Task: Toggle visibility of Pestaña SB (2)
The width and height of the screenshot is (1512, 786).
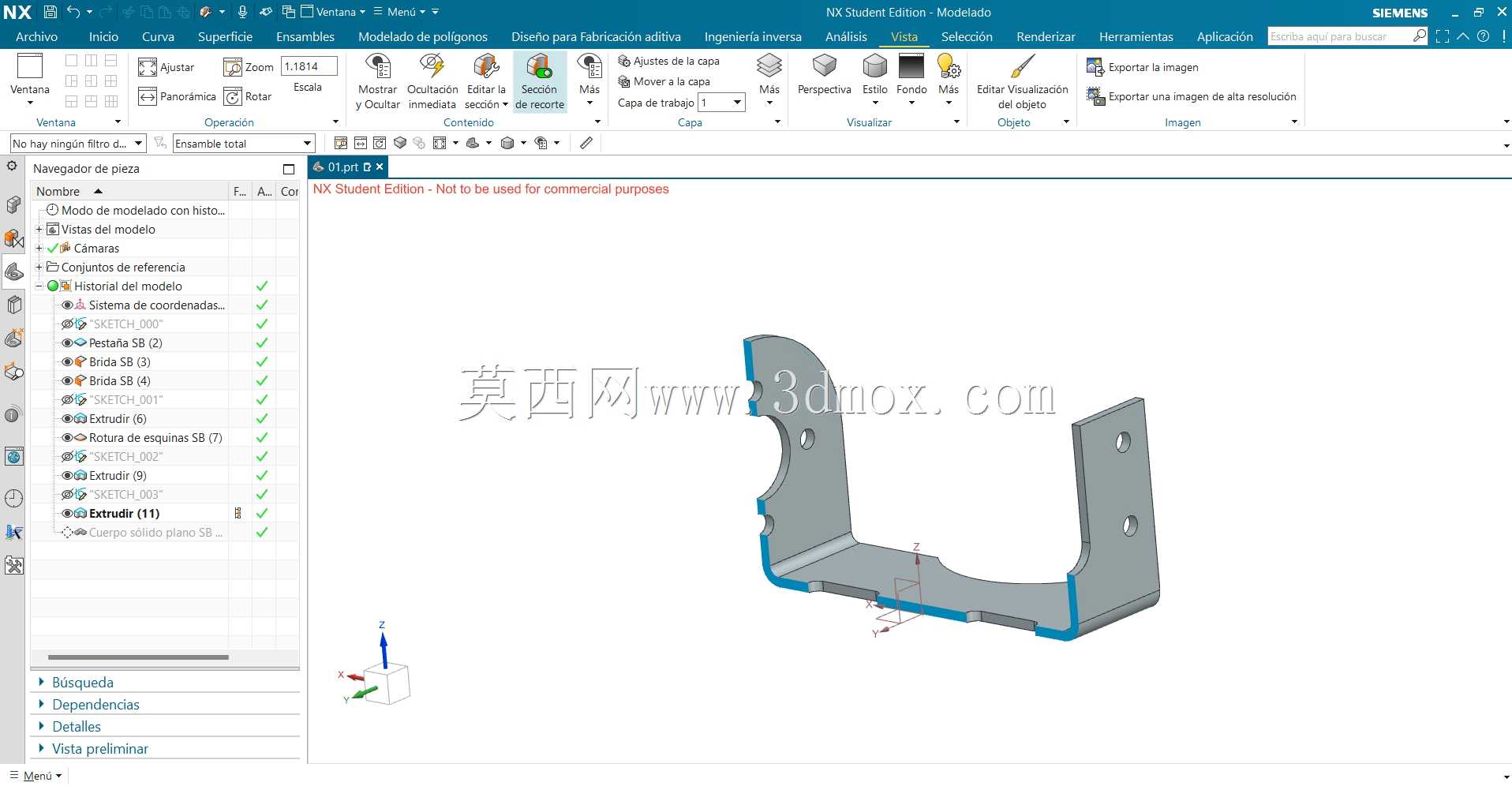Action: coord(67,343)
